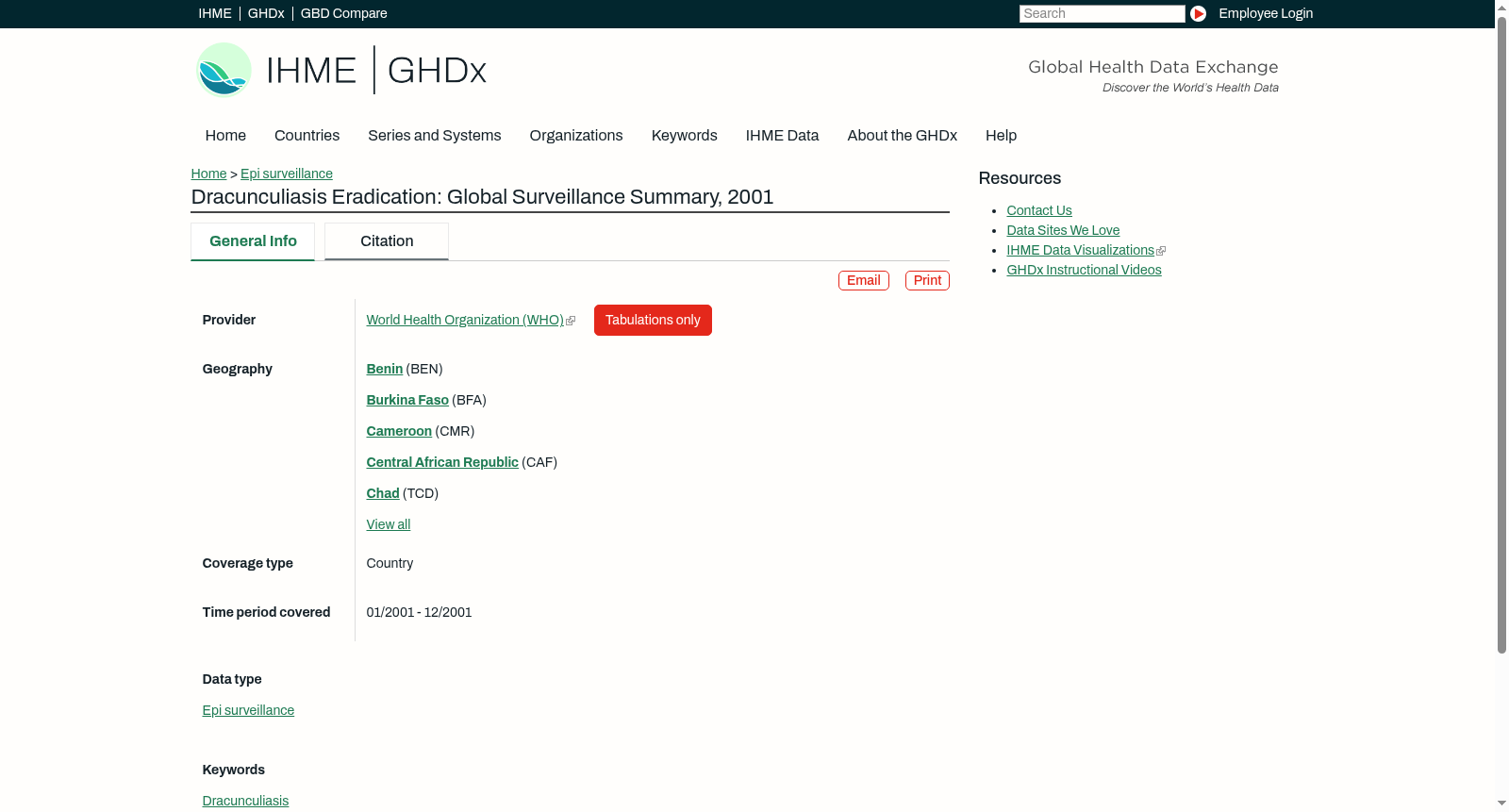Go to the Home menu item
This screenshot has height=812, width=1509.
tap(225, 136)
